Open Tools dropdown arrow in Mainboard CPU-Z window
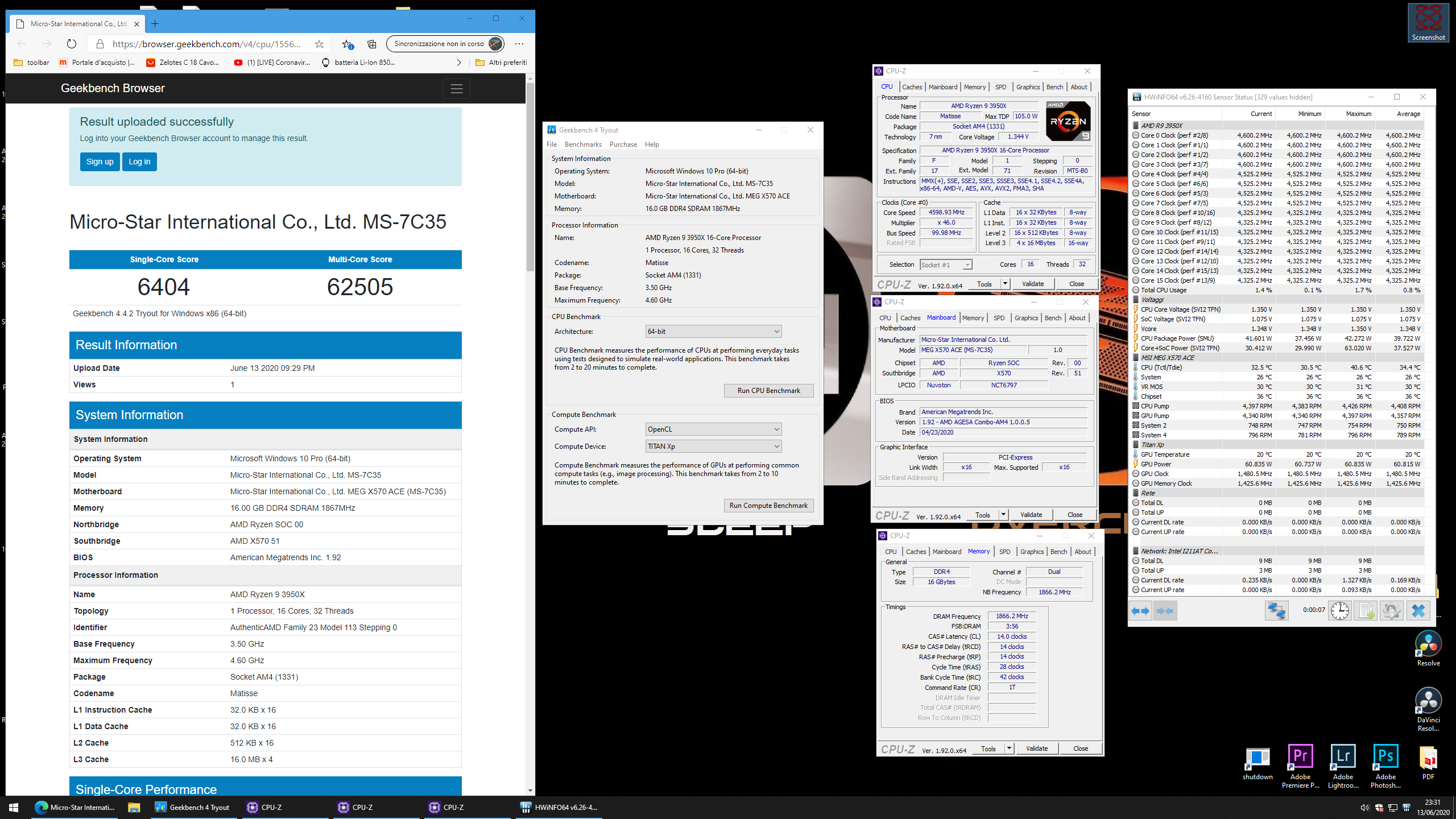1456x819 pixels. (x=1003, y=515)
